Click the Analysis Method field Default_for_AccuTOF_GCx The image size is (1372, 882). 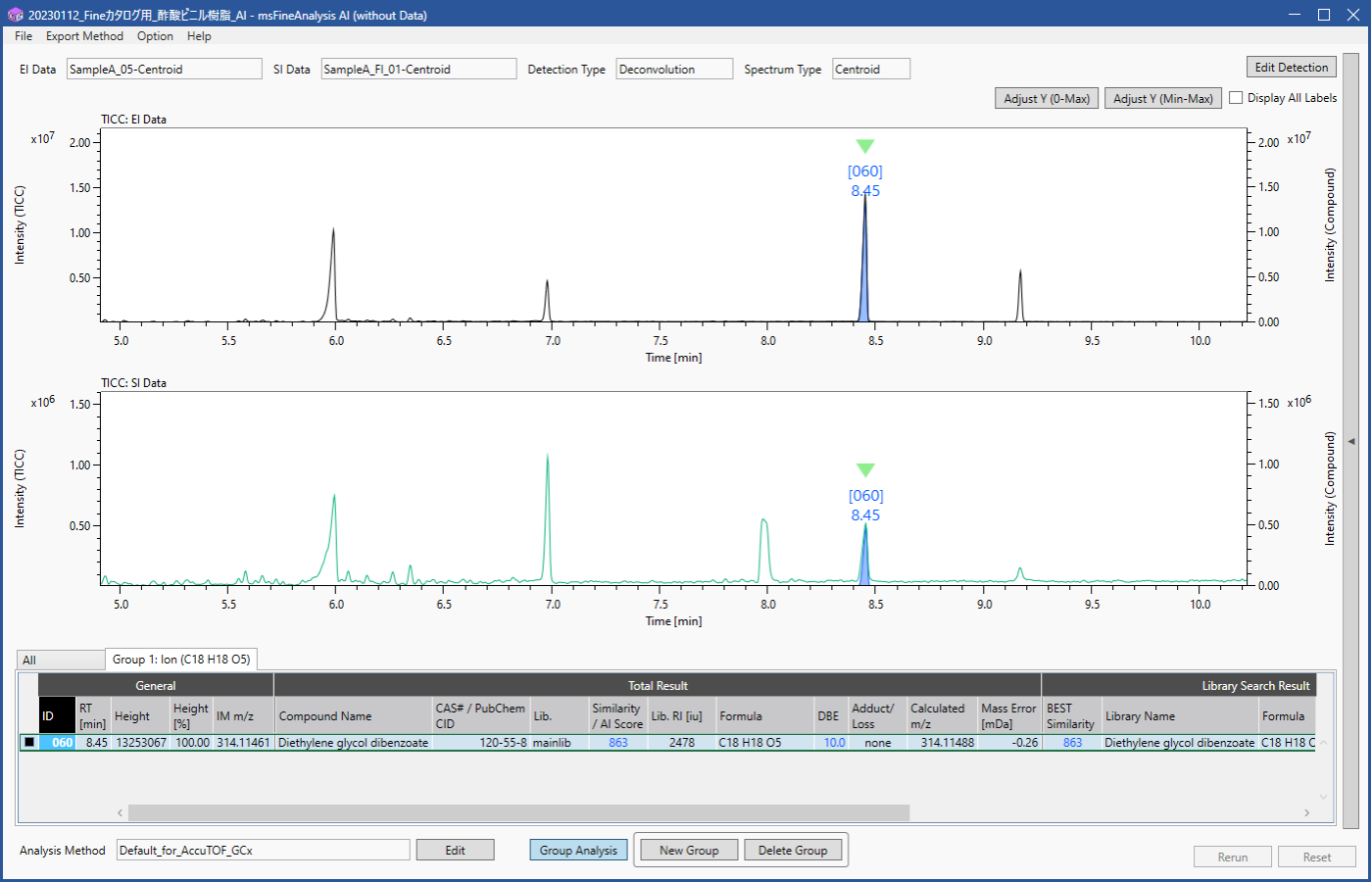coord(263,850)
